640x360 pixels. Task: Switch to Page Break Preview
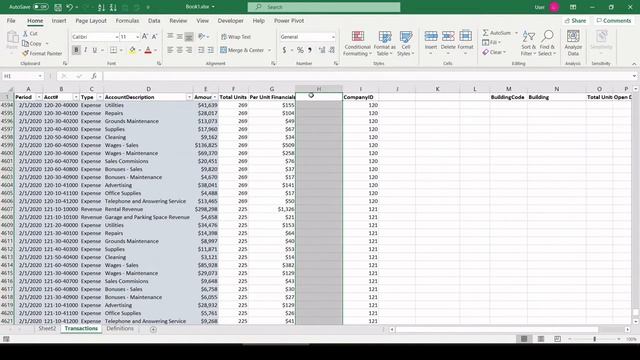[x=557, y=339]
